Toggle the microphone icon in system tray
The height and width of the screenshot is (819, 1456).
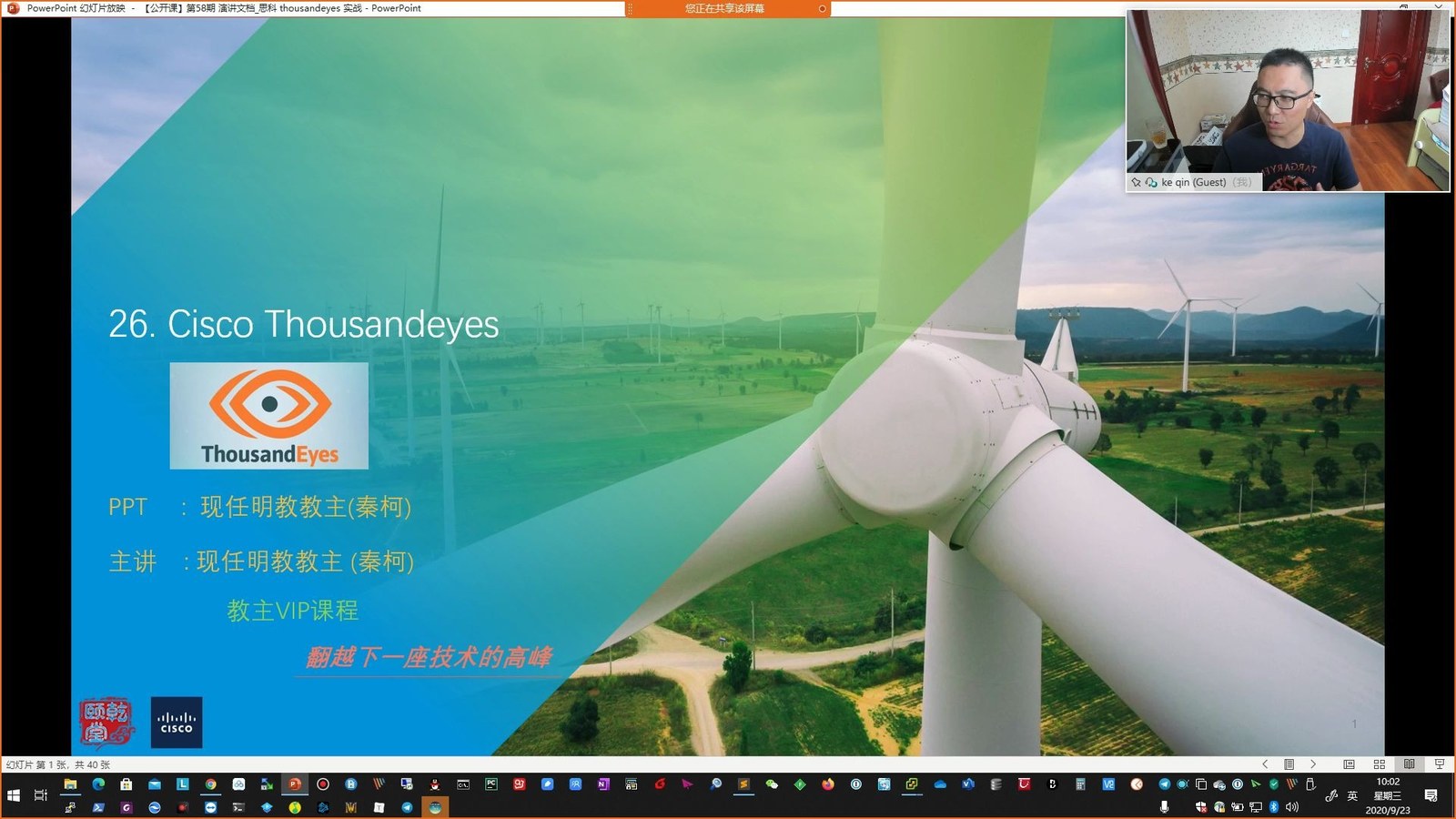pyautogui.click(x=1164, y=806)
